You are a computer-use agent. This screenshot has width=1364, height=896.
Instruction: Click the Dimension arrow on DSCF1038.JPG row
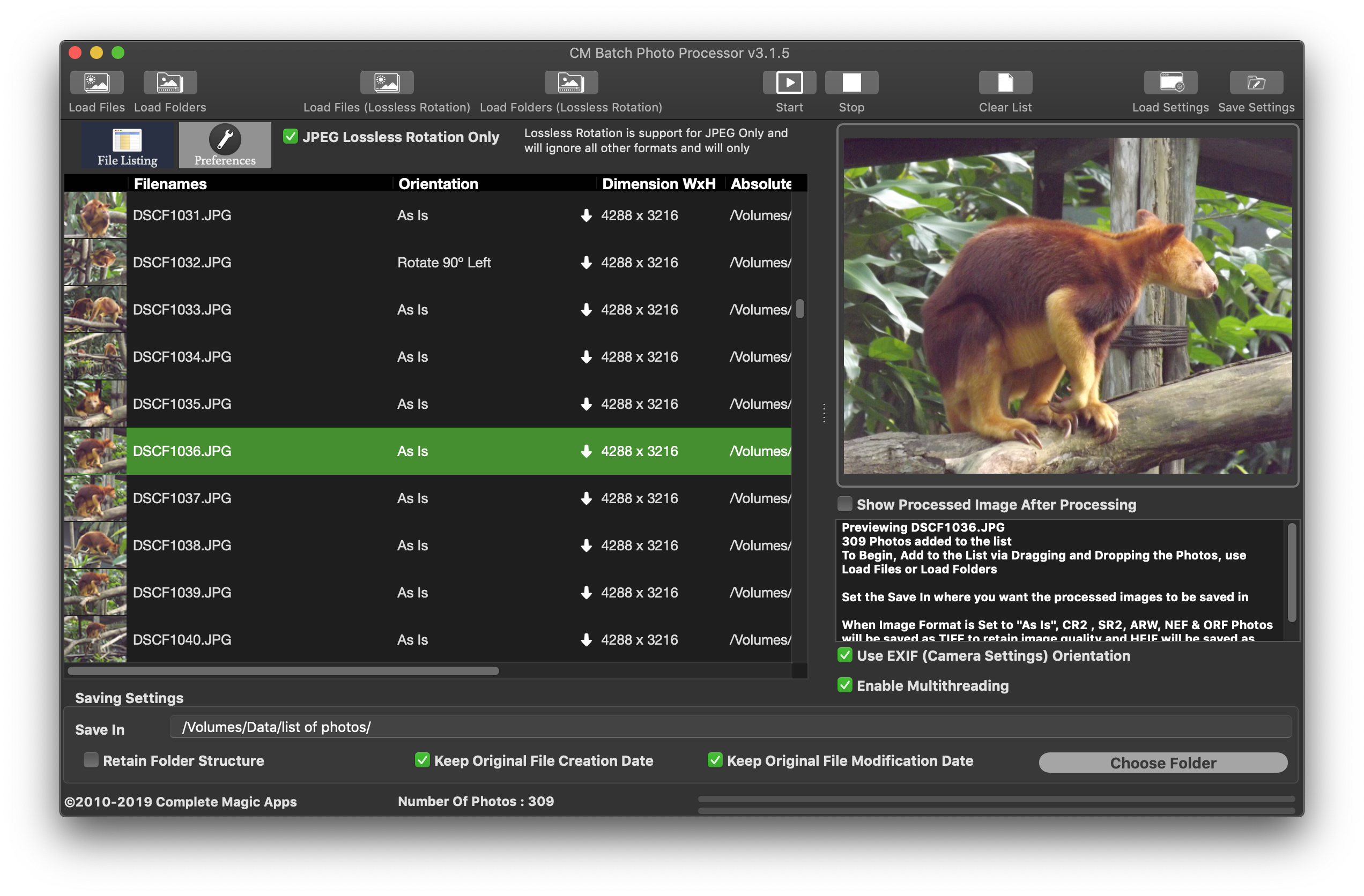[x=585, y=545]
